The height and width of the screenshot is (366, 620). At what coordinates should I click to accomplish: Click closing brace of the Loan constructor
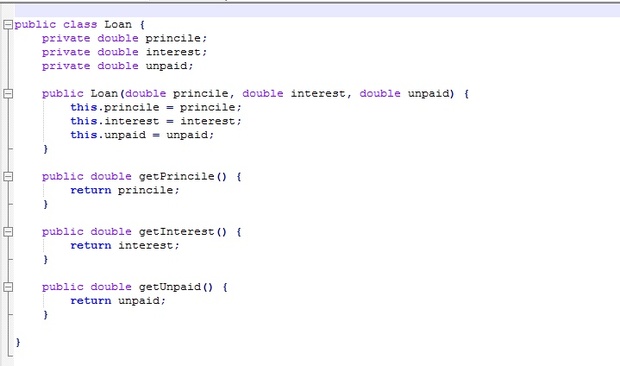pyautogui.click(x=45, y=149)
